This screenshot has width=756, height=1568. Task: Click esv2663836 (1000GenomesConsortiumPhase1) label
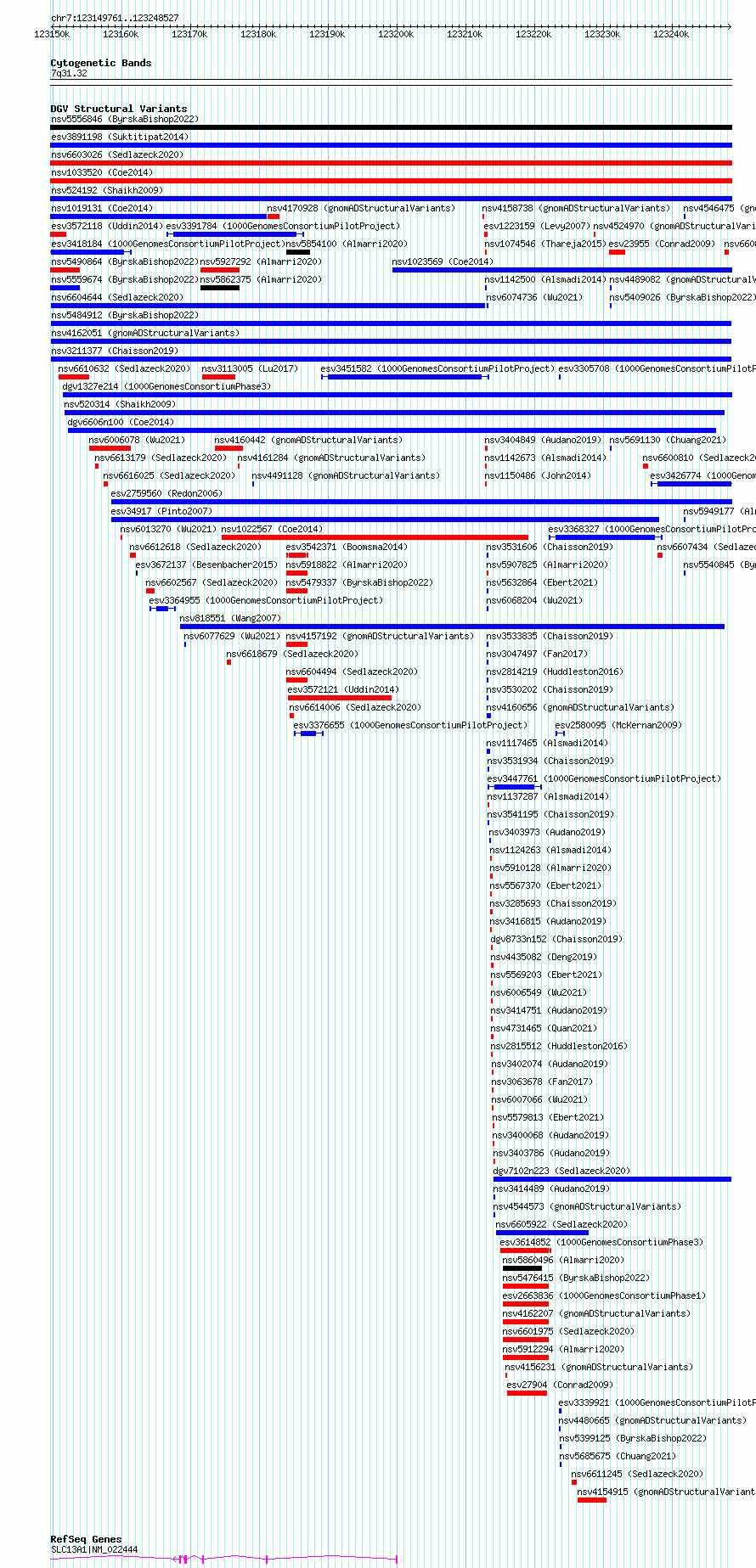coord(604,1296)
